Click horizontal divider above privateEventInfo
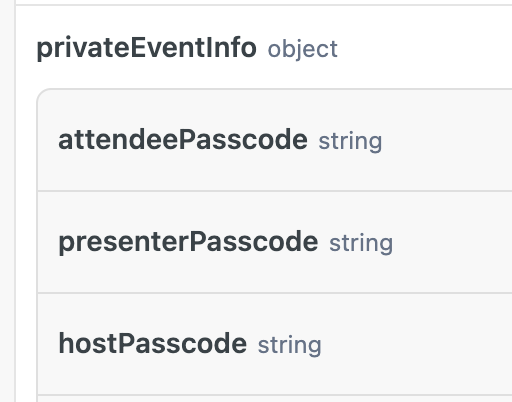This screenshot has height=402, width=512. tap(263, 5)
